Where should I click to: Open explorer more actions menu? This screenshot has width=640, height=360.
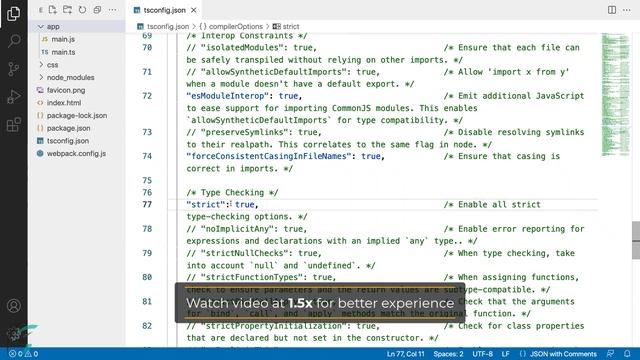[x=112, y=10]
